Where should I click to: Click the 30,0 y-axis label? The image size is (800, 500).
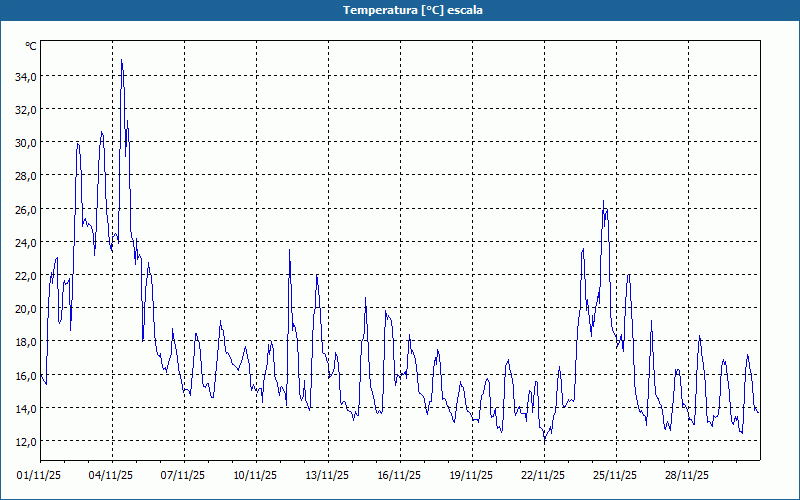coord(25,142)
